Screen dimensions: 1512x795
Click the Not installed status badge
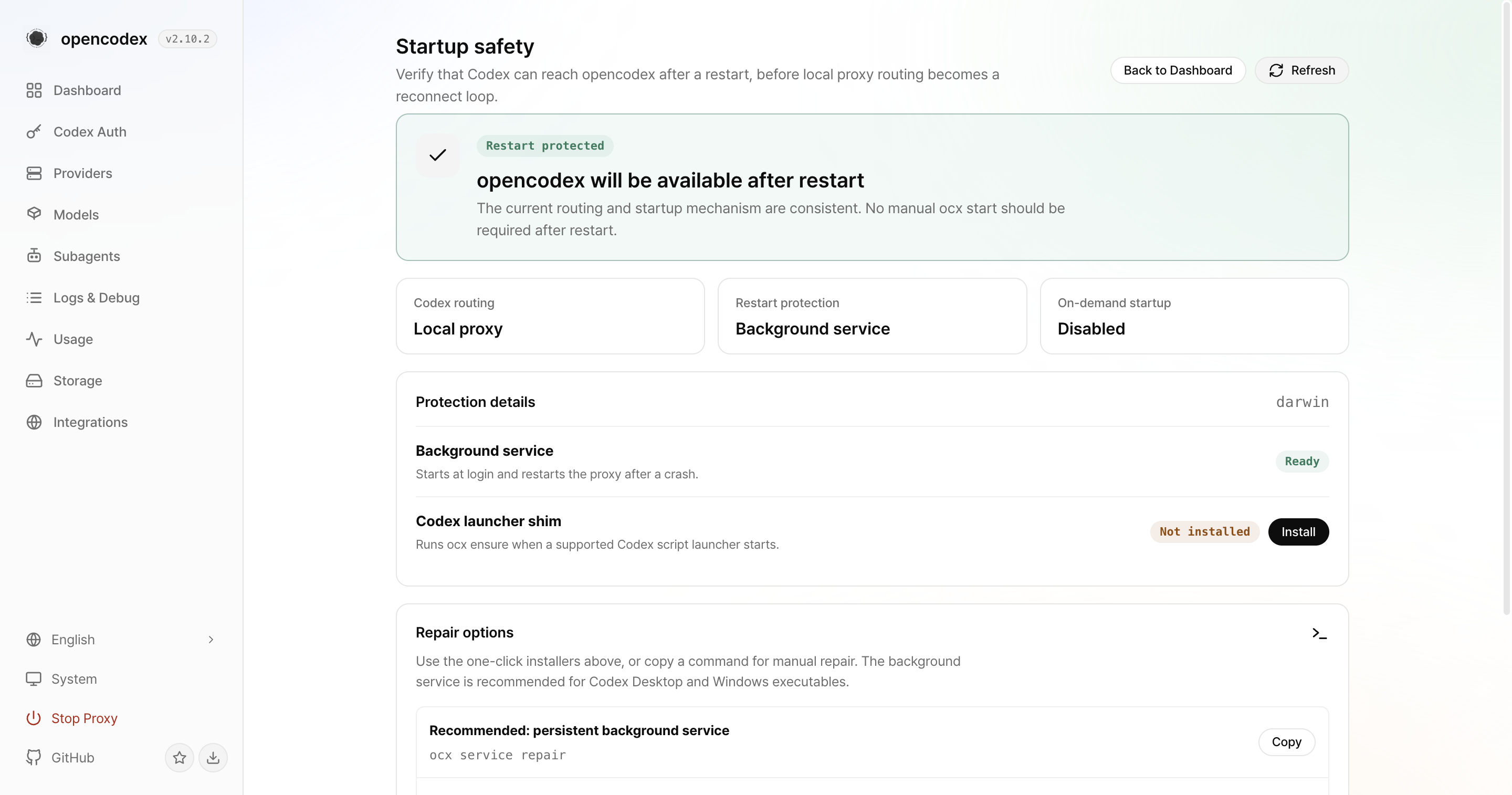[x=1204, y=532]
